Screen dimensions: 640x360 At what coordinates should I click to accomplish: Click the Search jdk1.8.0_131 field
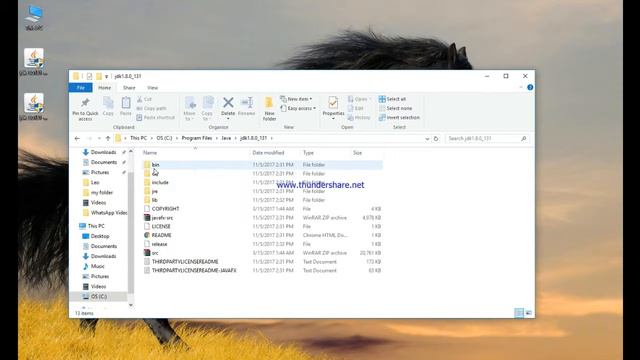tap(487, 139)
